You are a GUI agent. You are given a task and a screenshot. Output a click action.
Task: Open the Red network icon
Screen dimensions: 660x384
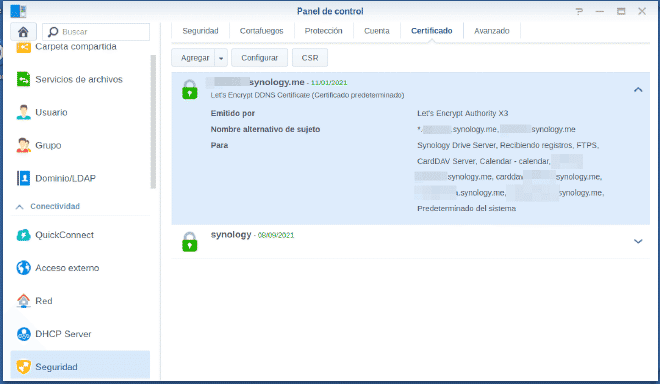click(24, 301)
